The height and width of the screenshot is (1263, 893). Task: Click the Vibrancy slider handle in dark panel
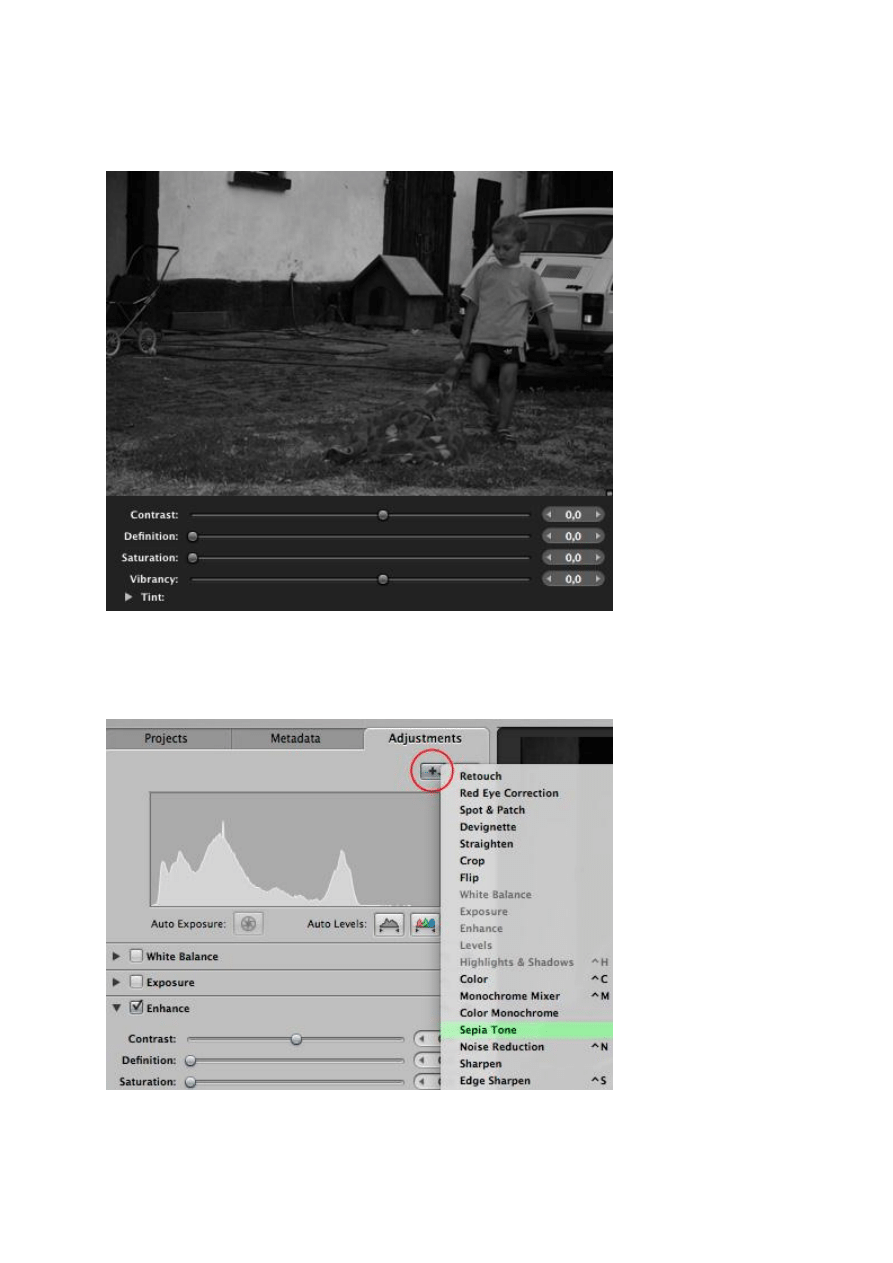(x=383, y=579)
